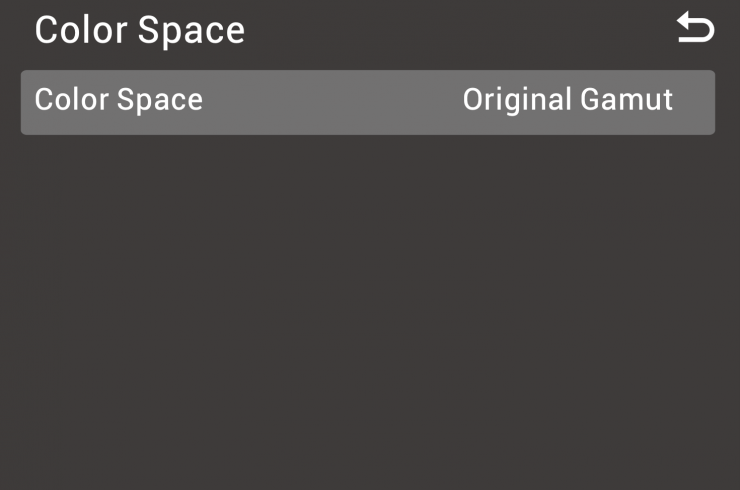This screenshot has height=490, width=740.
Task: Click the Color Space header text
Action: pos(139,30)
